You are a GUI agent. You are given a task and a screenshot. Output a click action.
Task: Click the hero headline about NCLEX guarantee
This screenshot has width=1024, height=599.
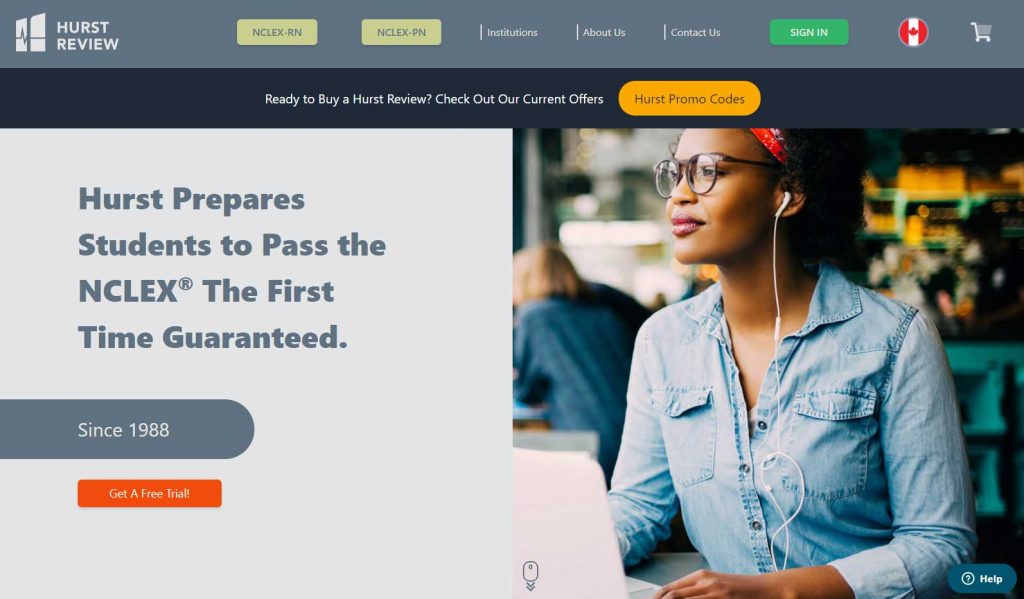tap(232, 268)
